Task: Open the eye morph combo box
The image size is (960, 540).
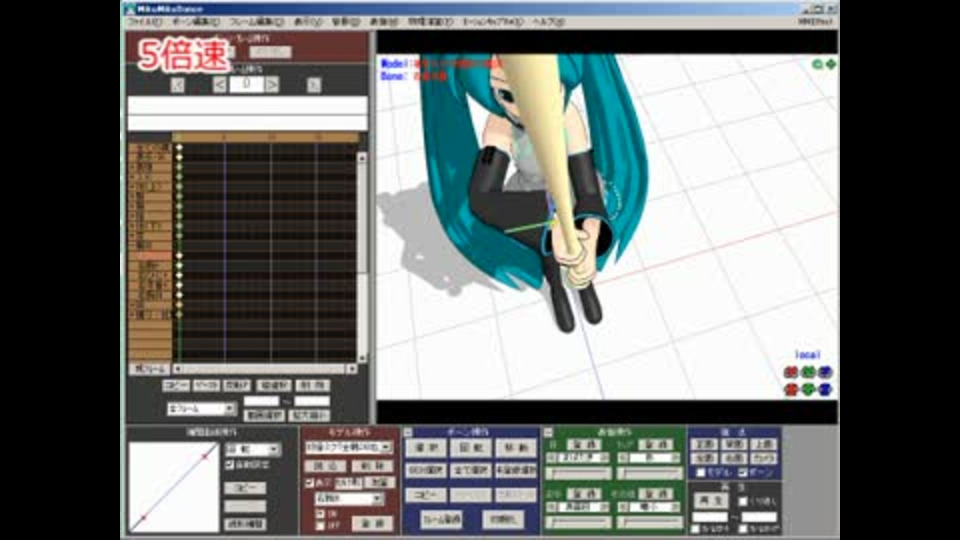Action: tap(577, 457)
